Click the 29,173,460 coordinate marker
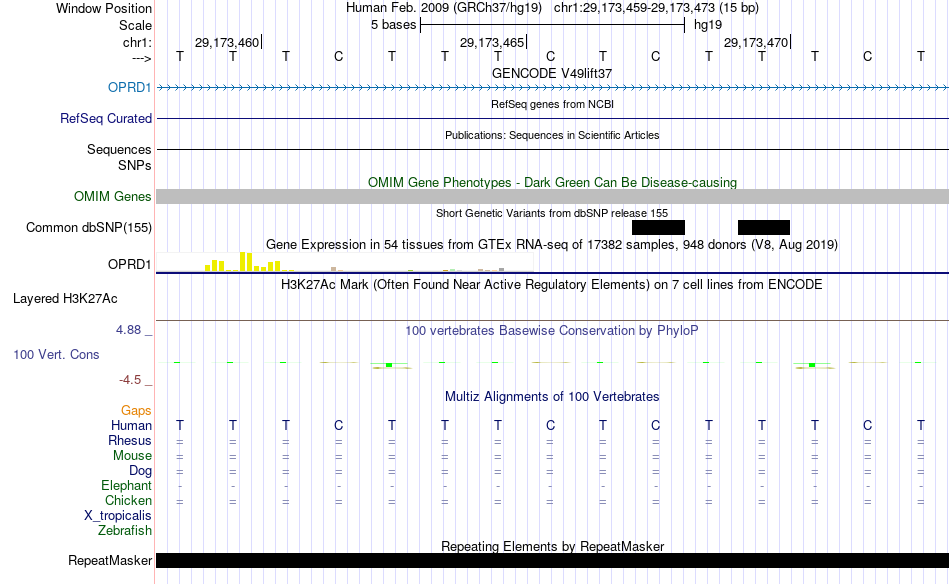This screenshot has width=950, height=584. click(227, 42)
